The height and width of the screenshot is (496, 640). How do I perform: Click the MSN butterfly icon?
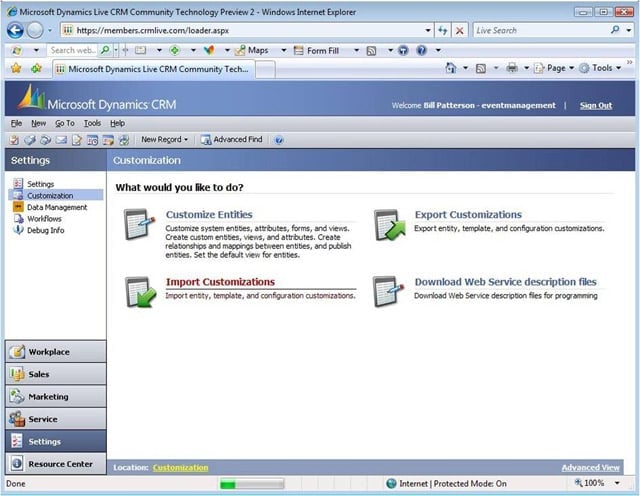[x=209, y=50]
